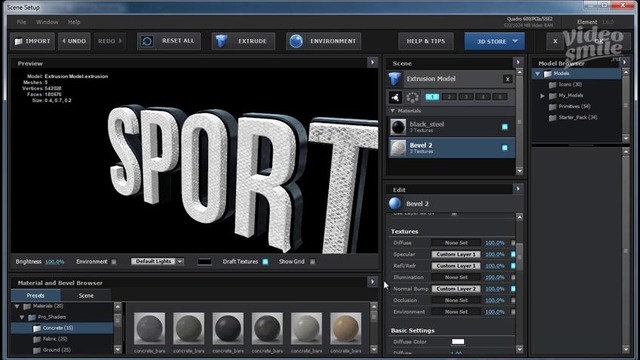Enable the Diffuse texture checkbox
This screenshot has height=360, width=640.
[x=513, y=243]
